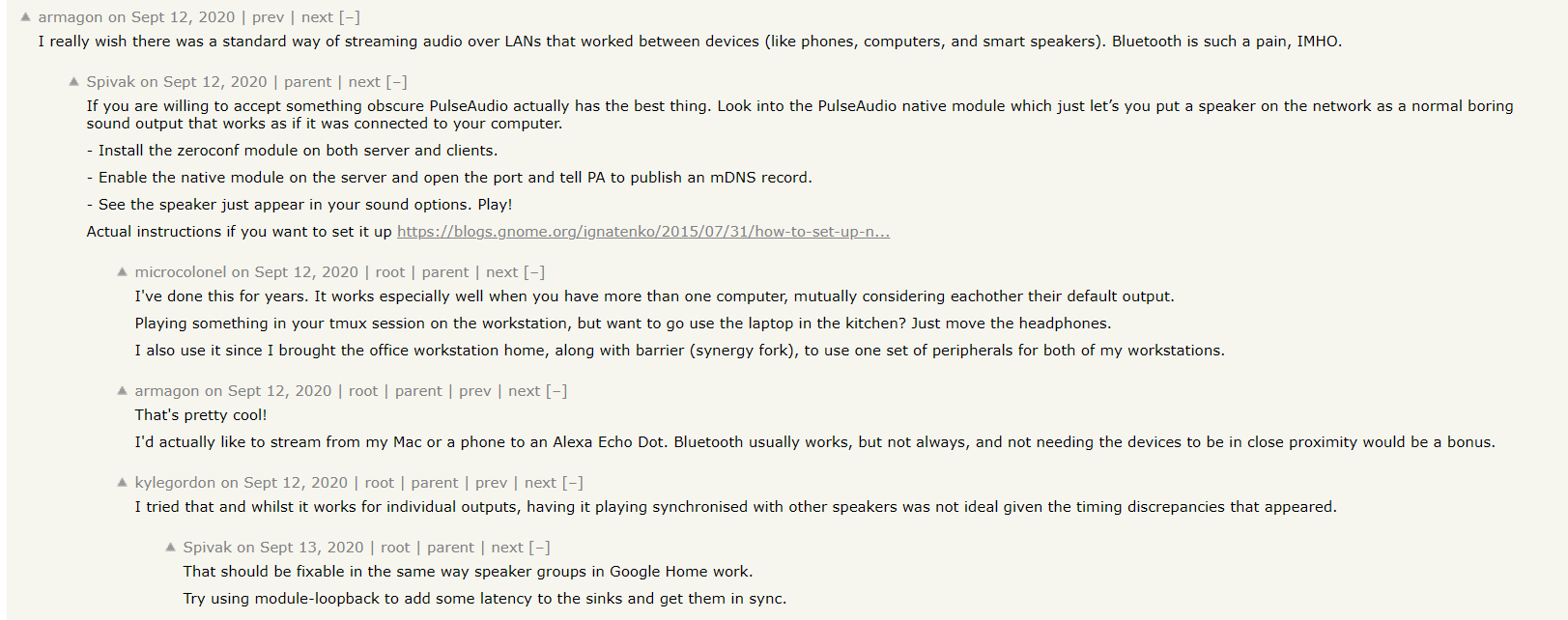1568x620 pixels.
Task: Upvote microcolonel's comment
Action: pos(122,272)
